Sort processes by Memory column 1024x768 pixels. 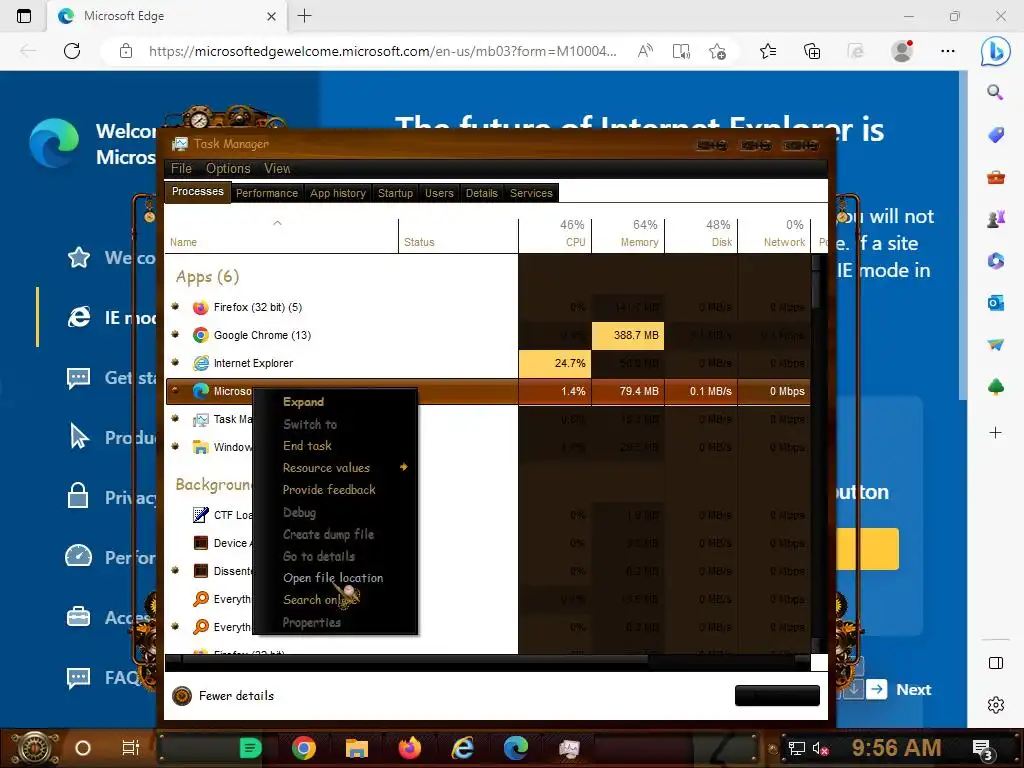click(628, 234)
